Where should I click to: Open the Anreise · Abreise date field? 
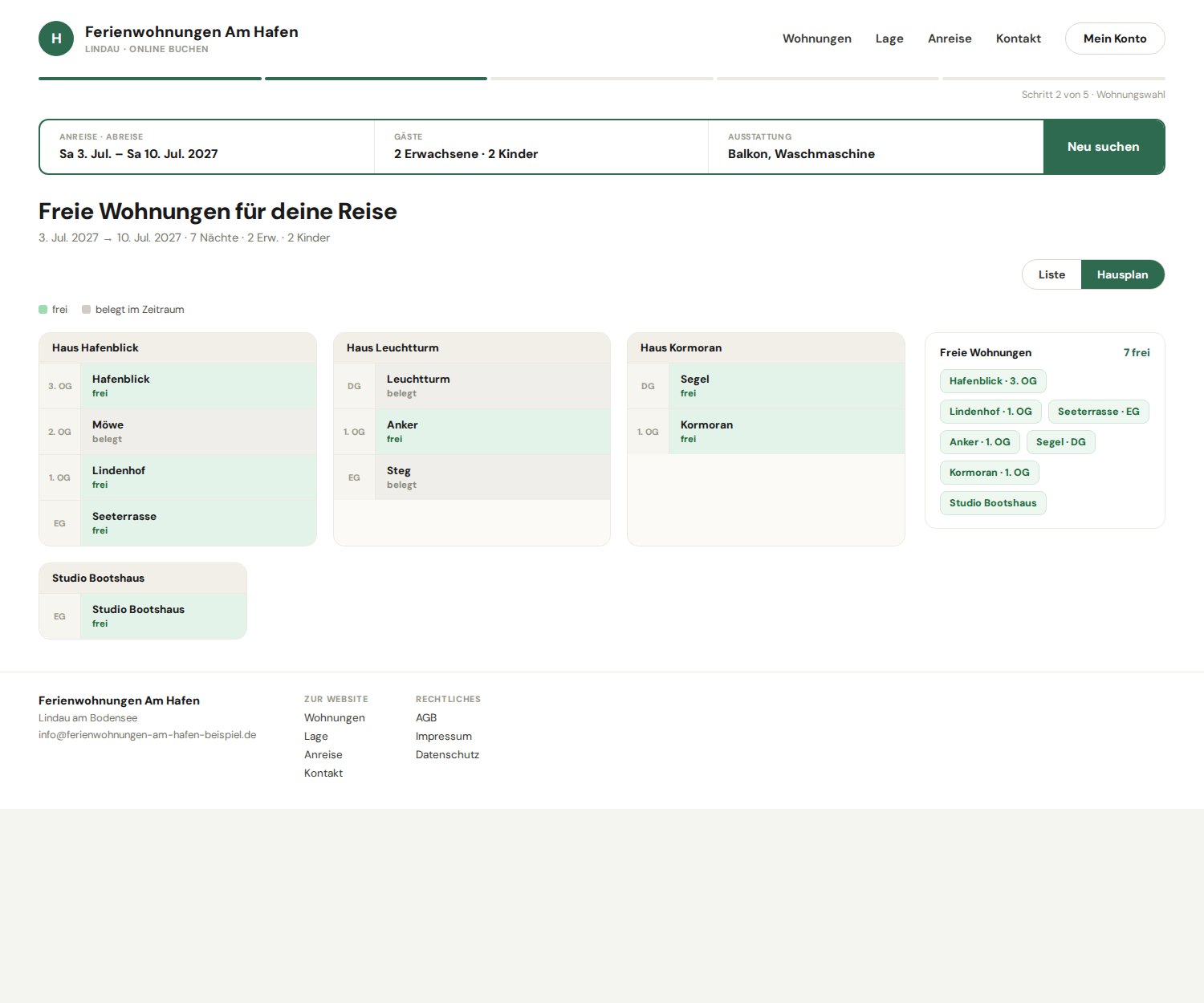(207, 147)
